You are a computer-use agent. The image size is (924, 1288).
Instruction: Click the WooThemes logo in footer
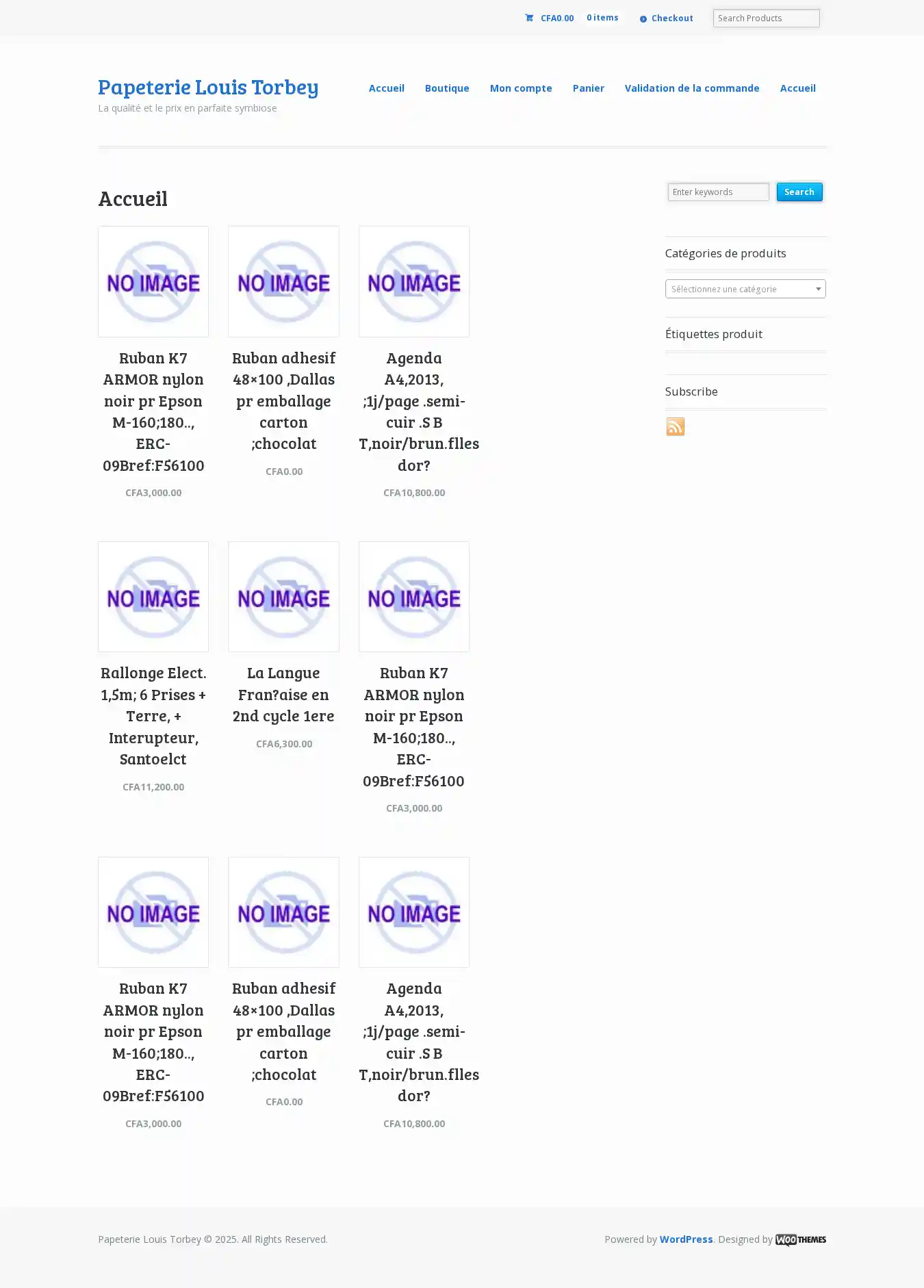[801, 1239]
